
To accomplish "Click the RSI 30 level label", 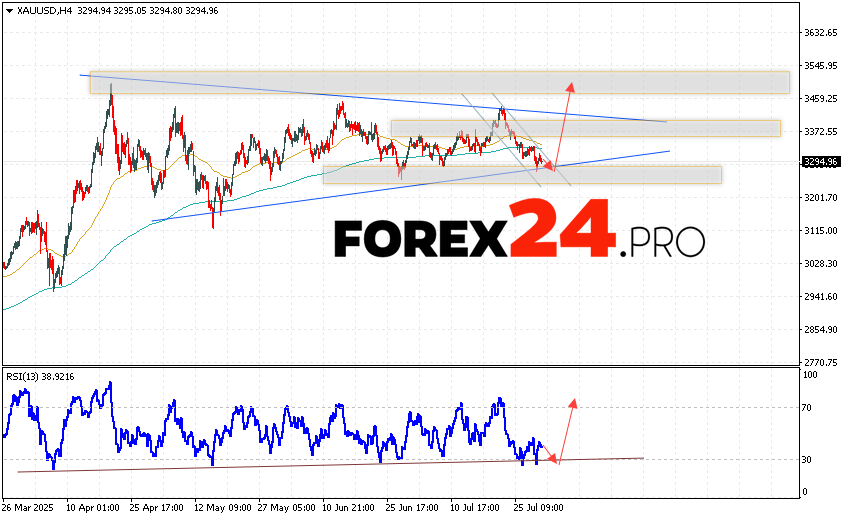I will (808, 460).
